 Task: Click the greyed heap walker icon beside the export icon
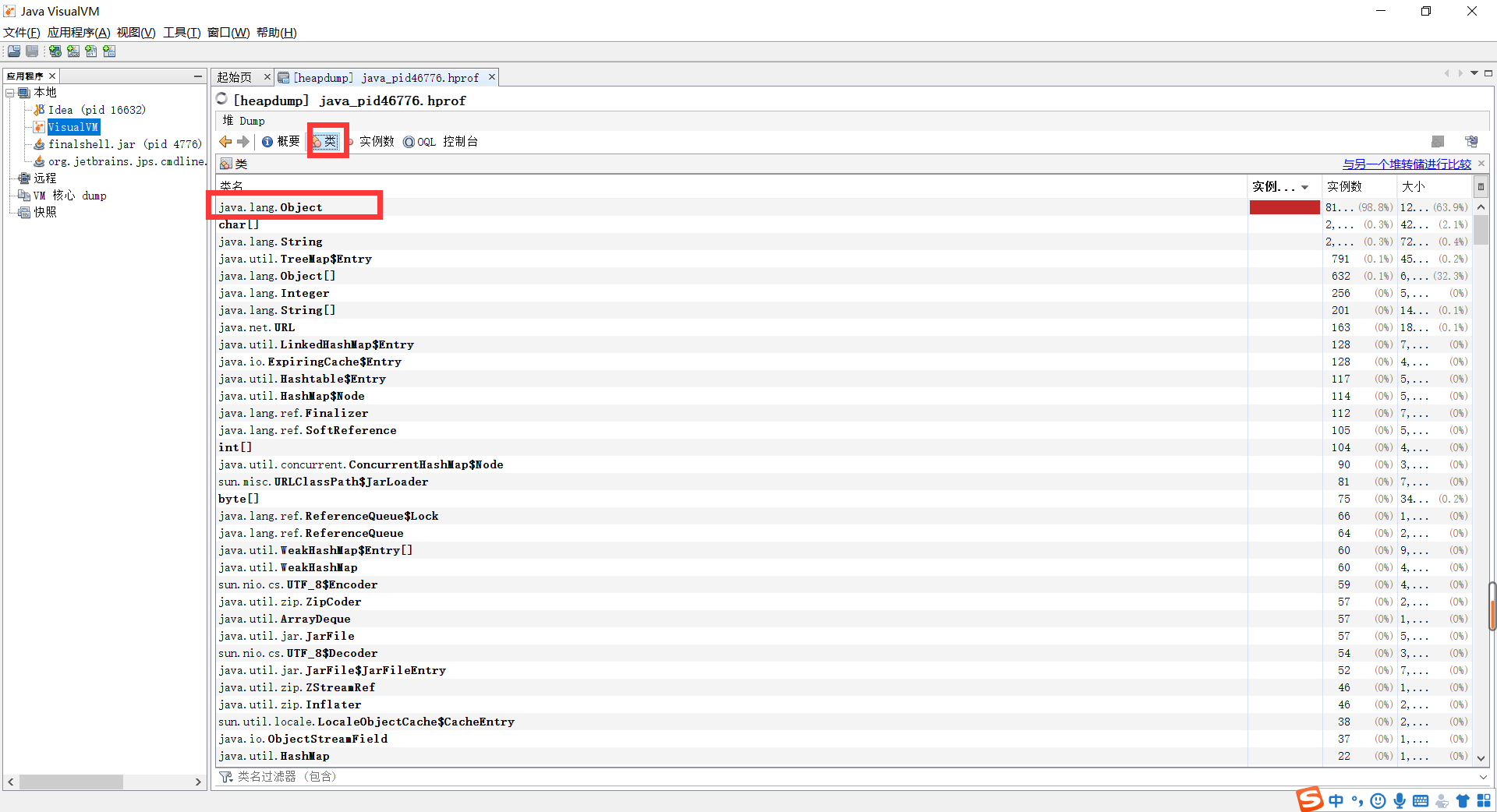1438,141
